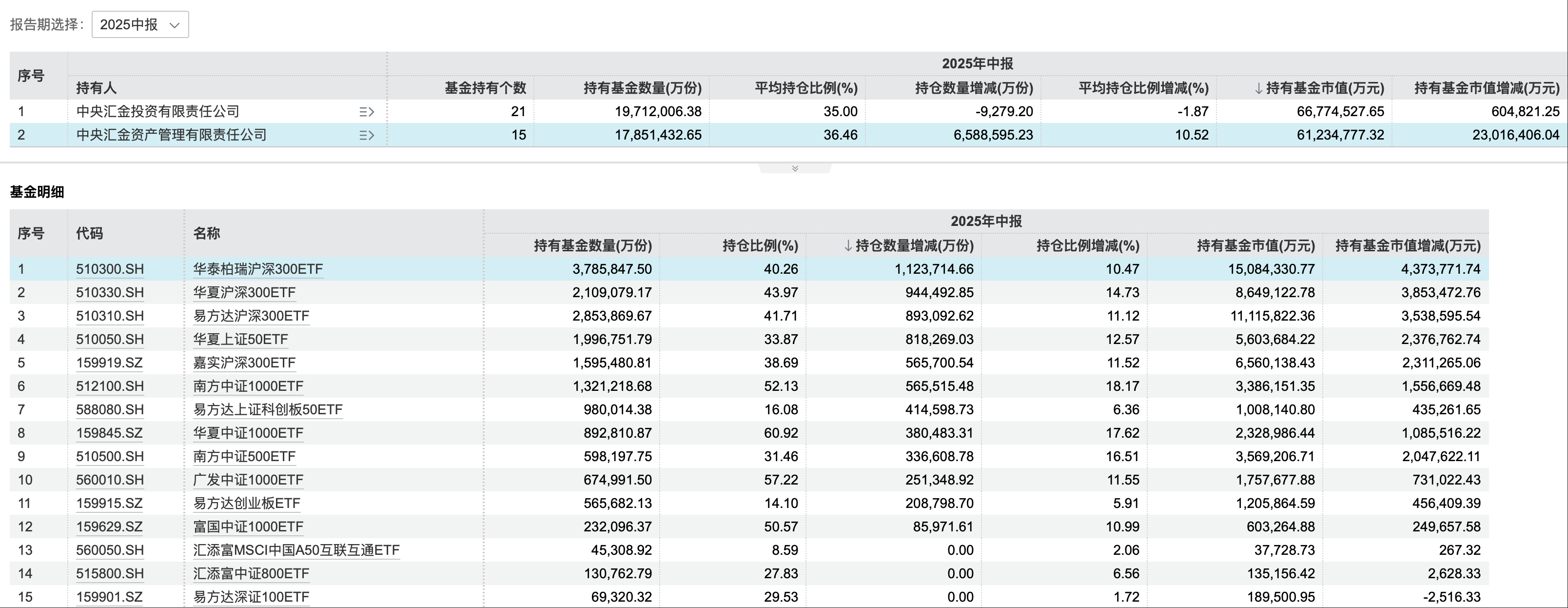This screenshot has width=1568, height=608.
Task: Click dropdown chevron arrow next to 2025中报
Action: 175,25
